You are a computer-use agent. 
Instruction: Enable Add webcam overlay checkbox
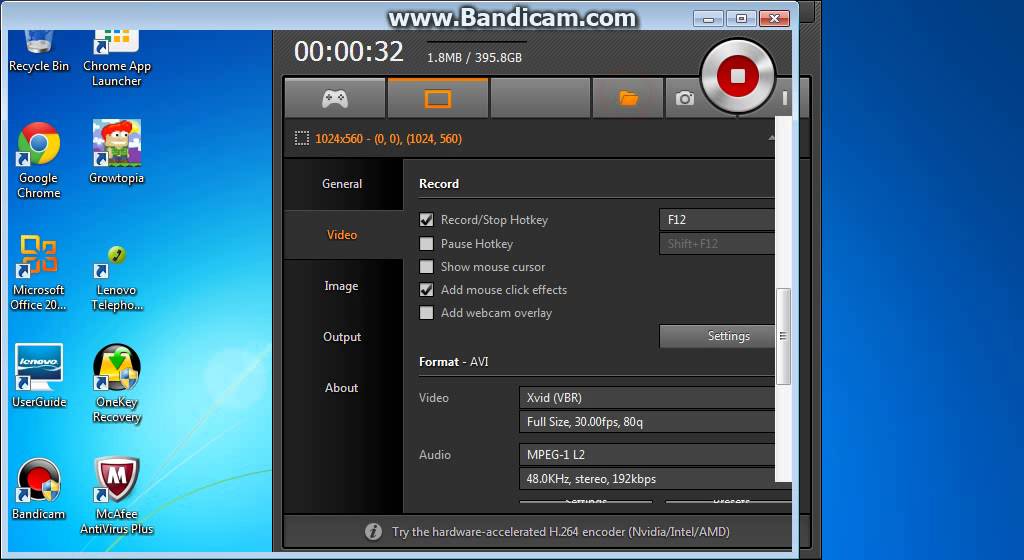(426, 313)
